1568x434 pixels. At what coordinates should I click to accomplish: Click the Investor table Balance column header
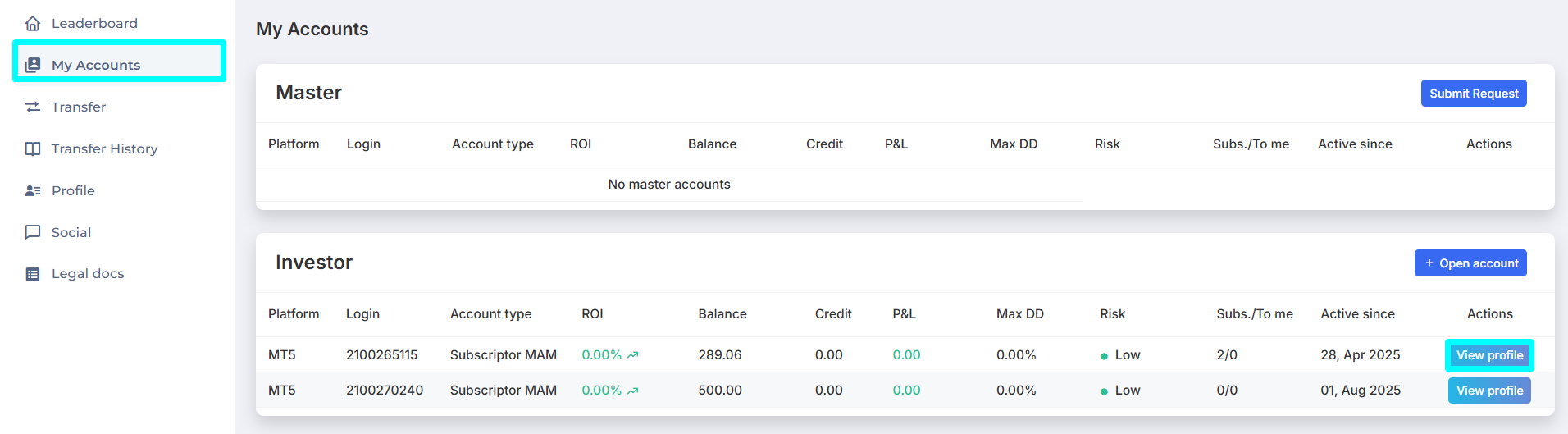(x=722, y=314)
